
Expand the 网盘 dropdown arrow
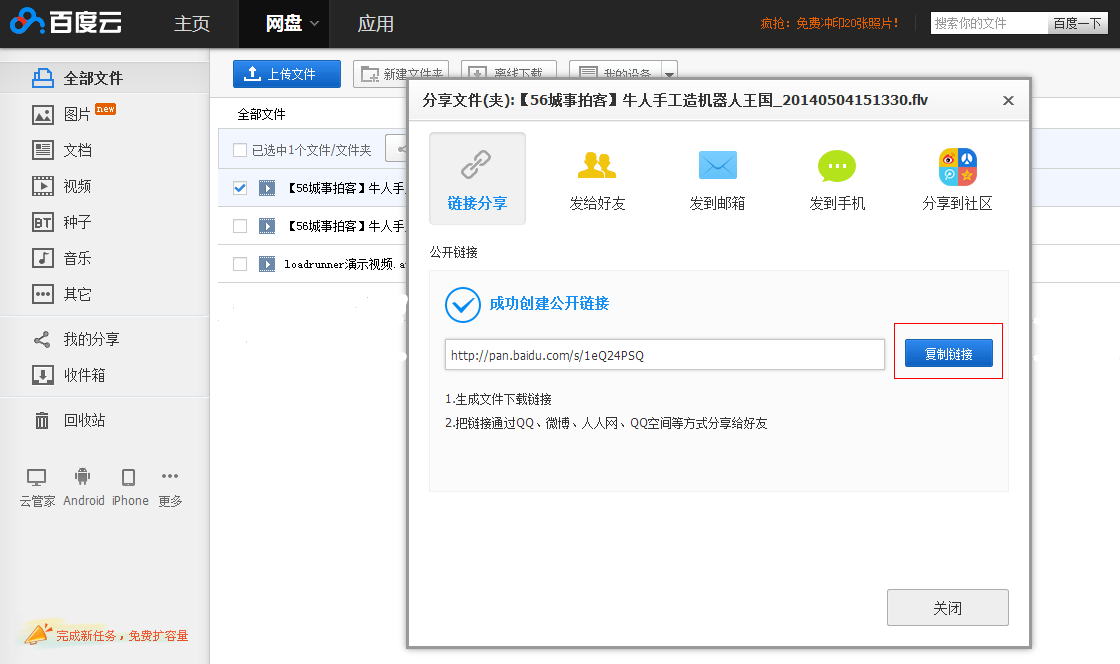click(x=314, y=24)
